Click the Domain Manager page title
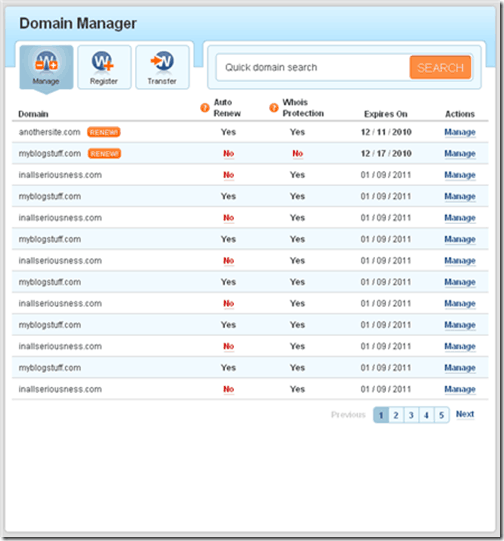 coord(78,23)
